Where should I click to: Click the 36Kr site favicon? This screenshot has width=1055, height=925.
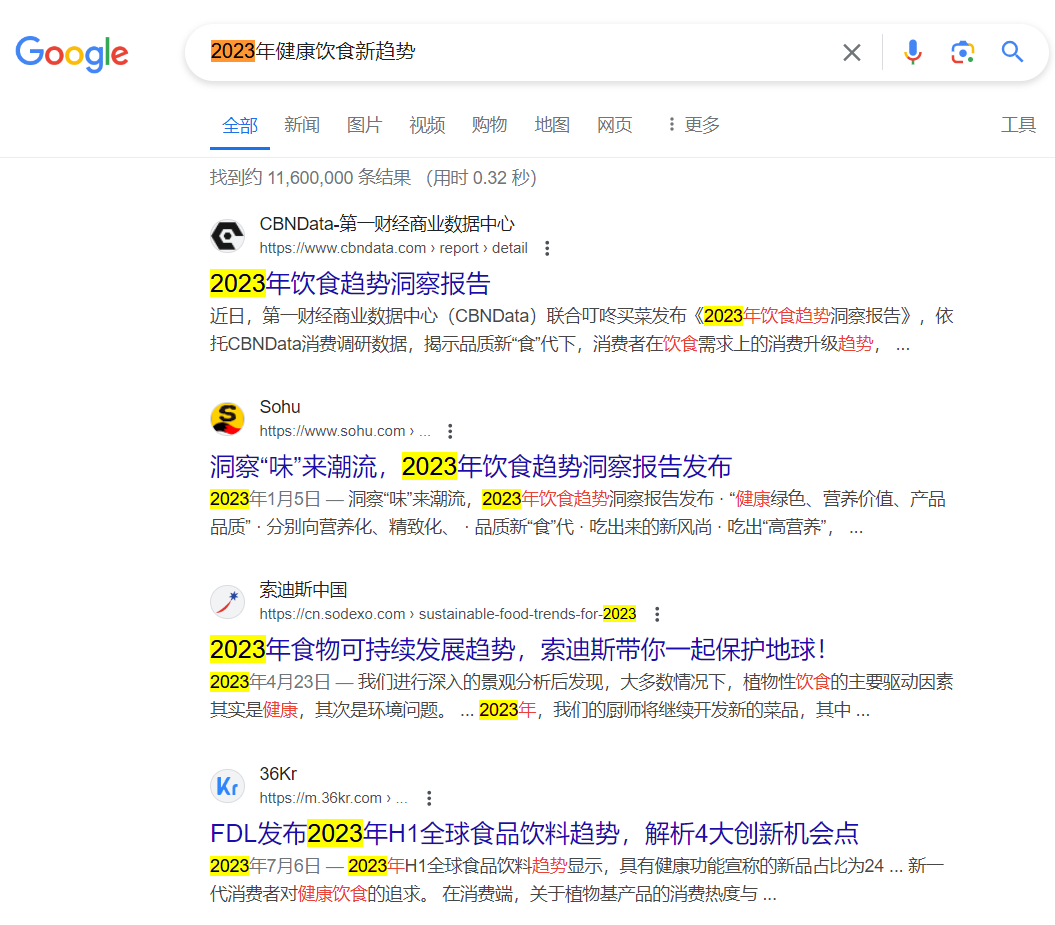click(x=228, y=786)
